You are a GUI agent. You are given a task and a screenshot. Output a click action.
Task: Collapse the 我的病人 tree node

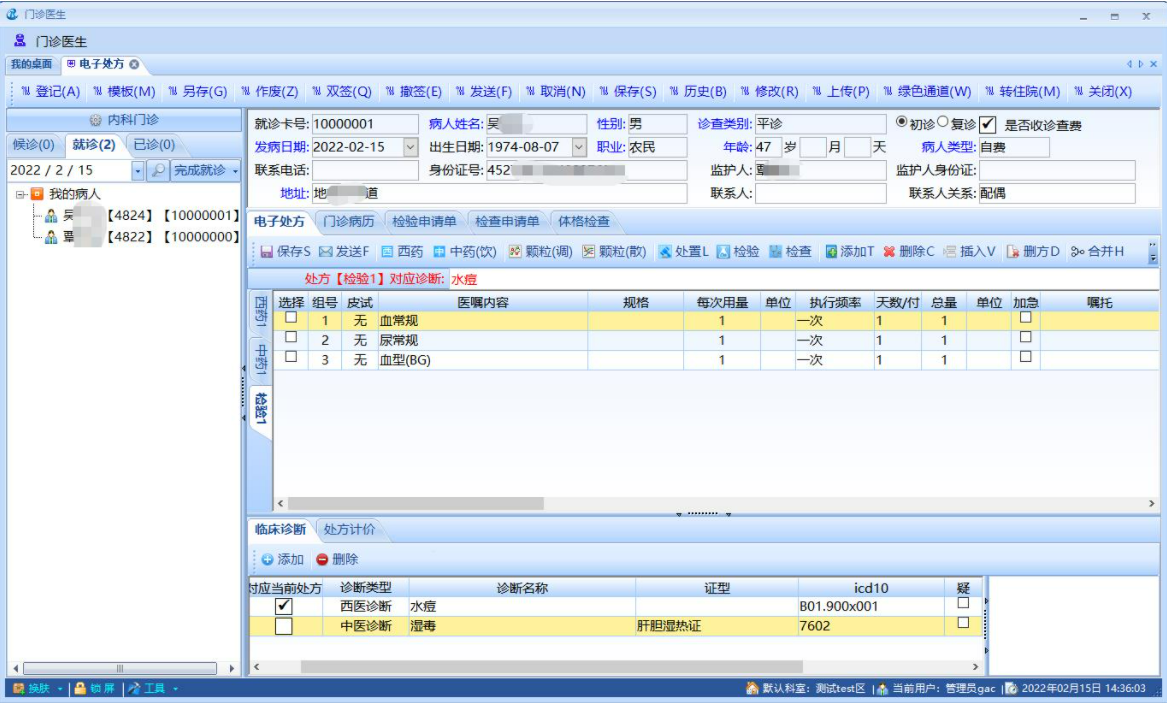21,194
